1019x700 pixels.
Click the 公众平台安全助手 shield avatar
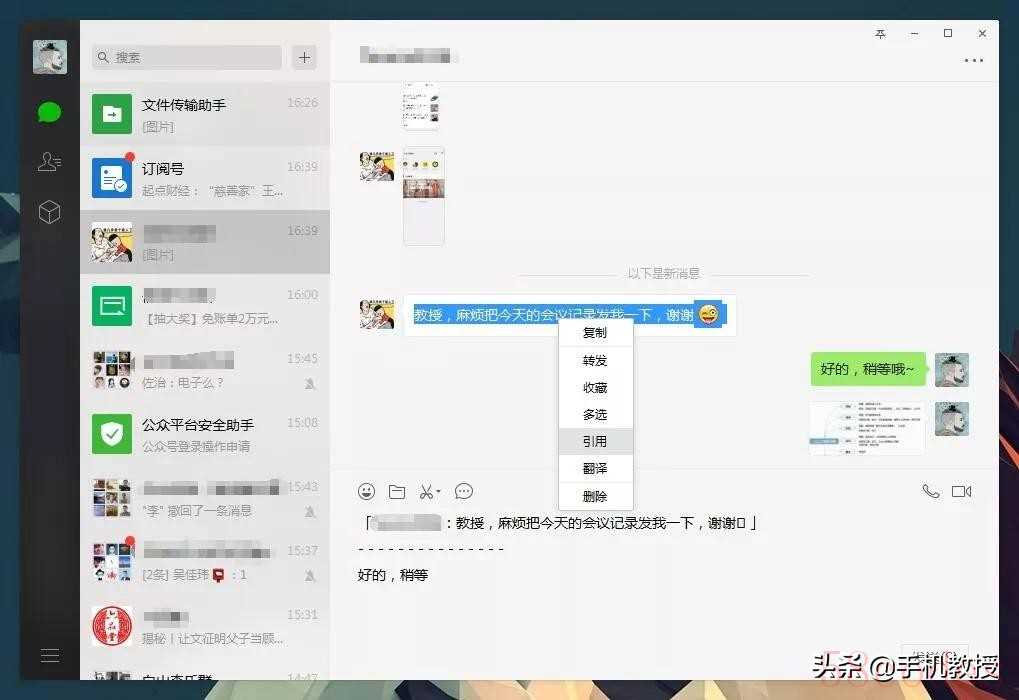coord(112,434)
